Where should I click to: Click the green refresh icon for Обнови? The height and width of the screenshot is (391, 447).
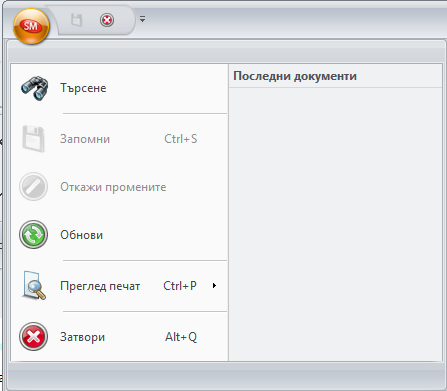(33, 235)
